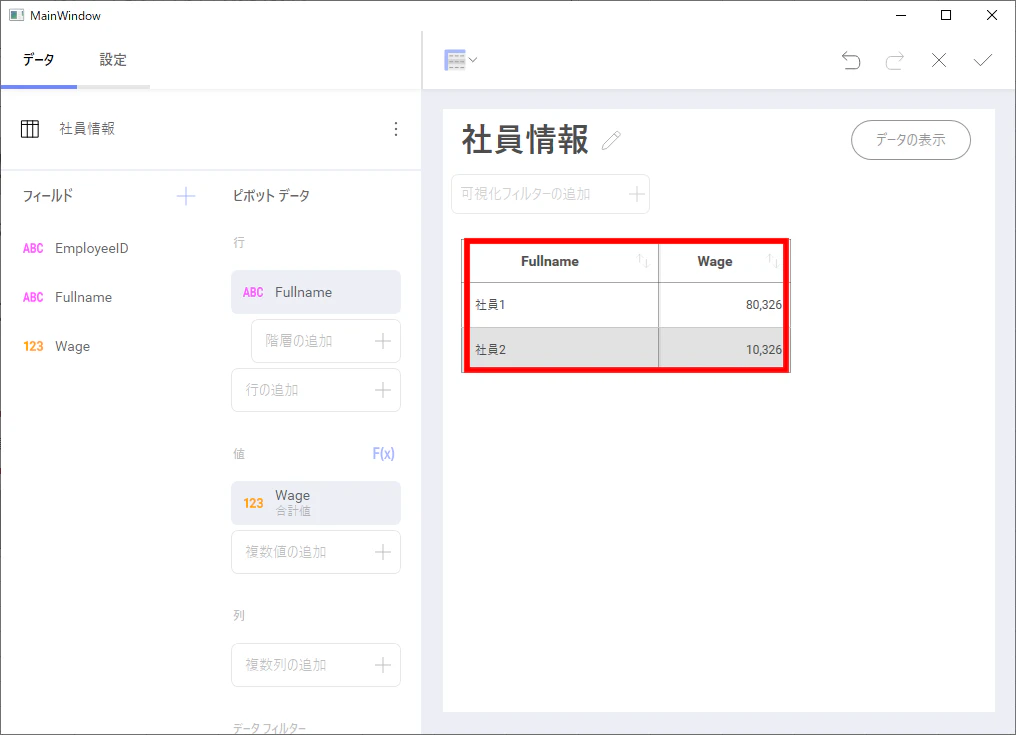The image size is (1016, 735).
Task: Add a column with 複数列の追加
Action: (x=316, y=665)
